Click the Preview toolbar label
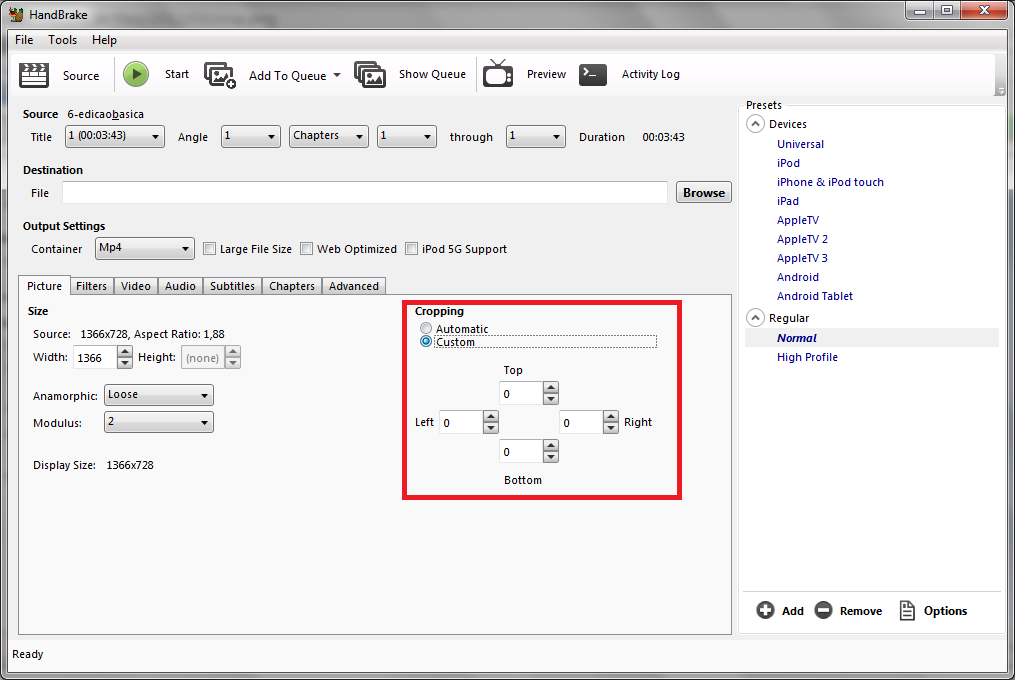 coord(546,74)
